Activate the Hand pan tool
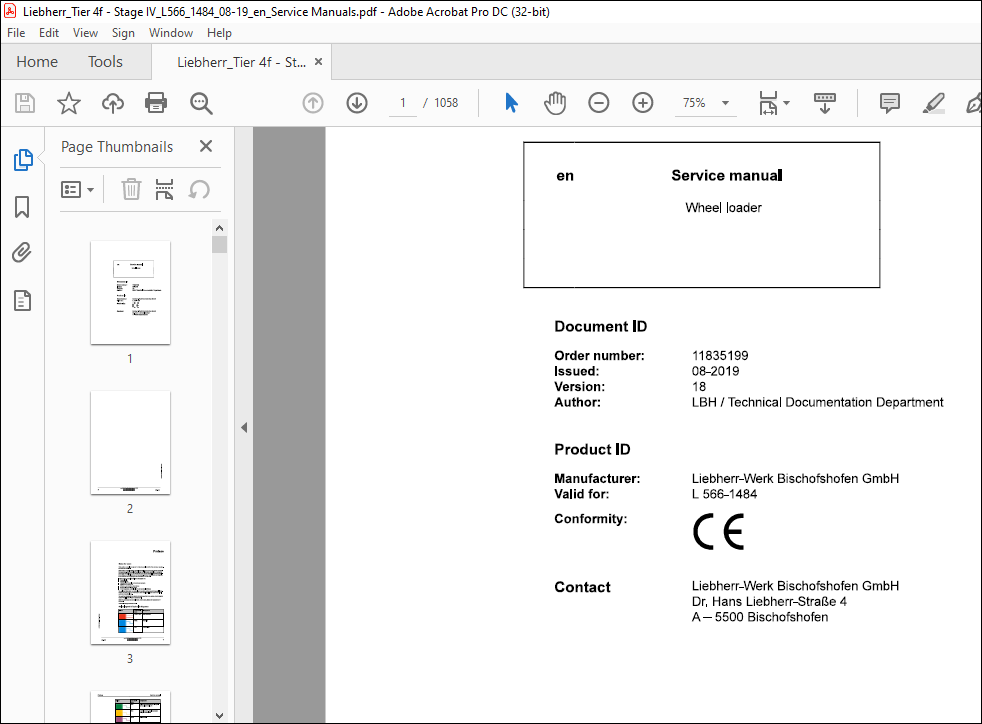 [555, 103]
